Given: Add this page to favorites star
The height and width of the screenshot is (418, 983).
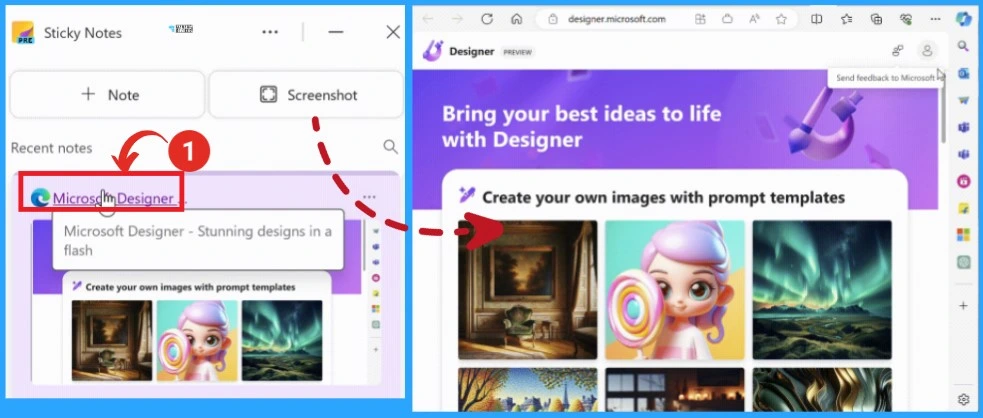Looking at the screenshot, I should click(x=781, y=19).
